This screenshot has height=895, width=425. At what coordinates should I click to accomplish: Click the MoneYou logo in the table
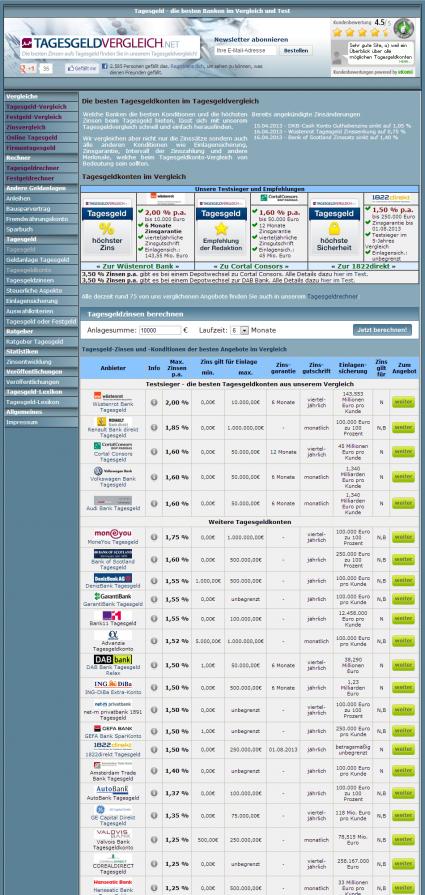point(113,533)
